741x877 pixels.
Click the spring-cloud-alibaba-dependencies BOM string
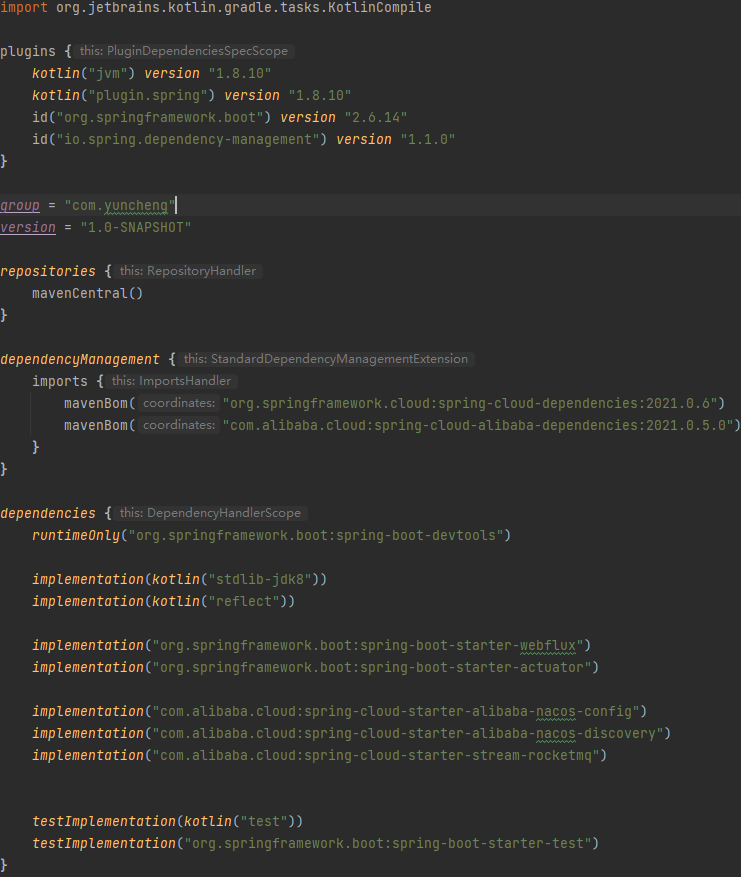478,425
